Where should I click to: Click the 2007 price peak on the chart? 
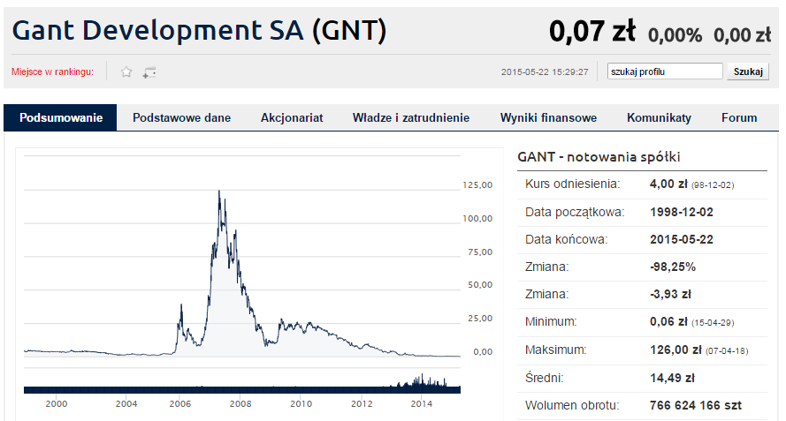(219, 192)
